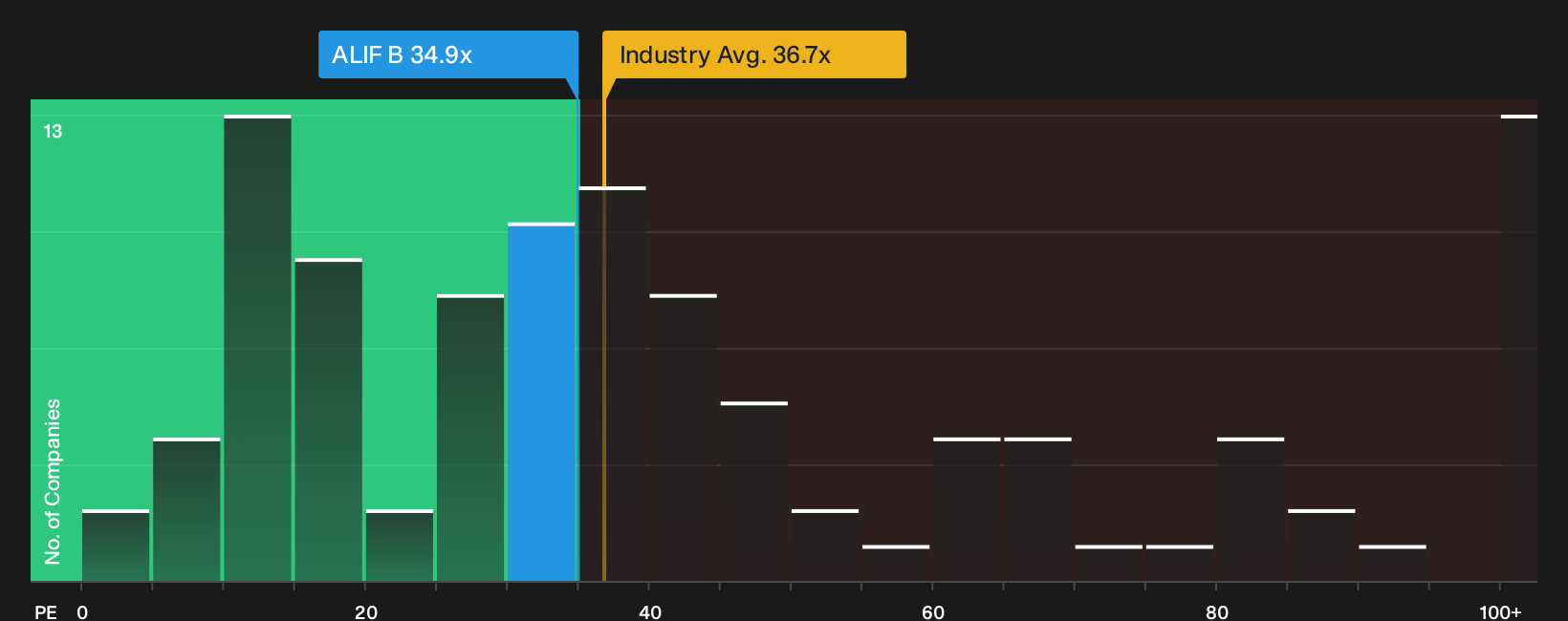The image size is (1568, 621).
Task: Click the 13 y-axis value label
Action: (x=53, y=132)
